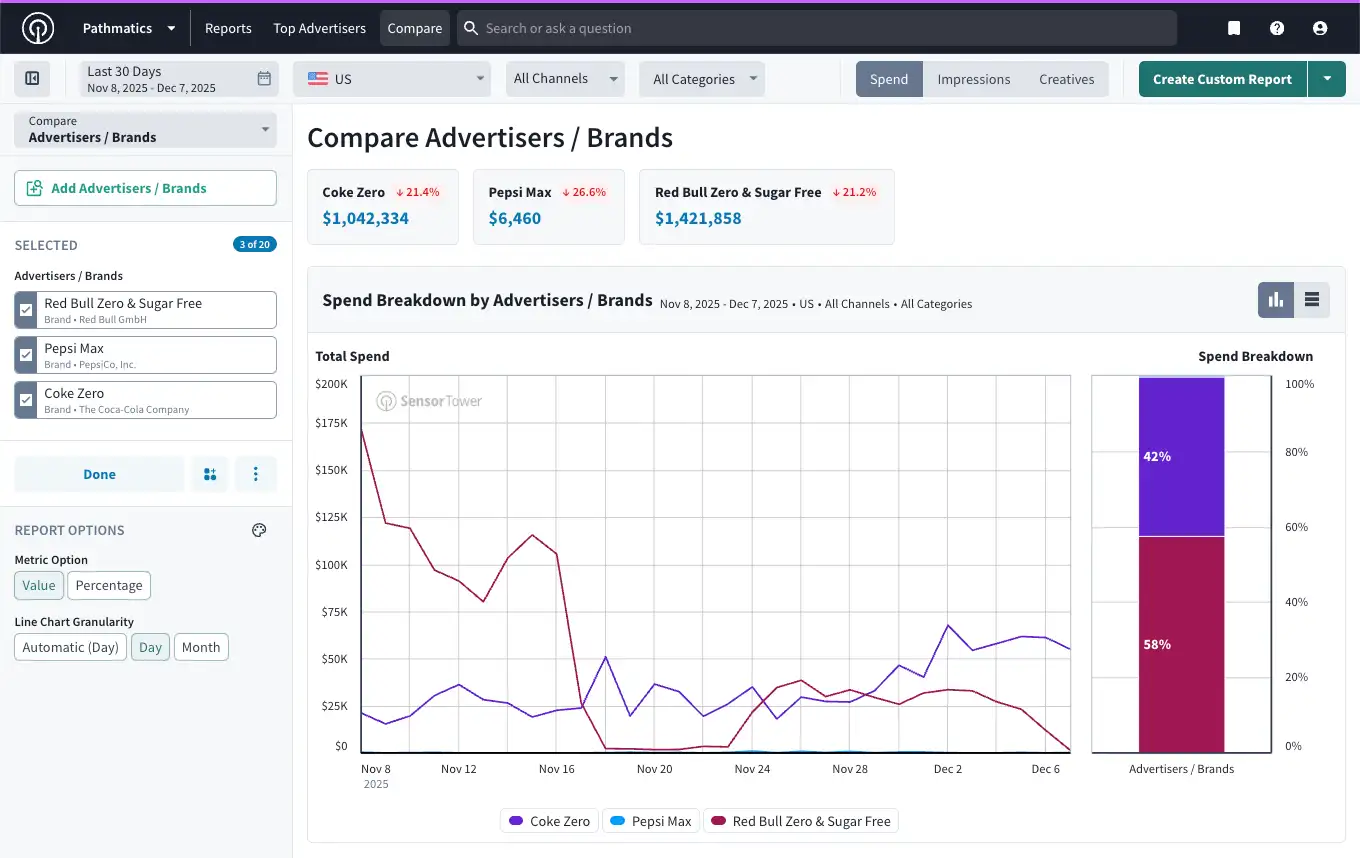Set line chart granularity to Day
The height and width of the screenshot is (858, 1360).
point(151,648)
